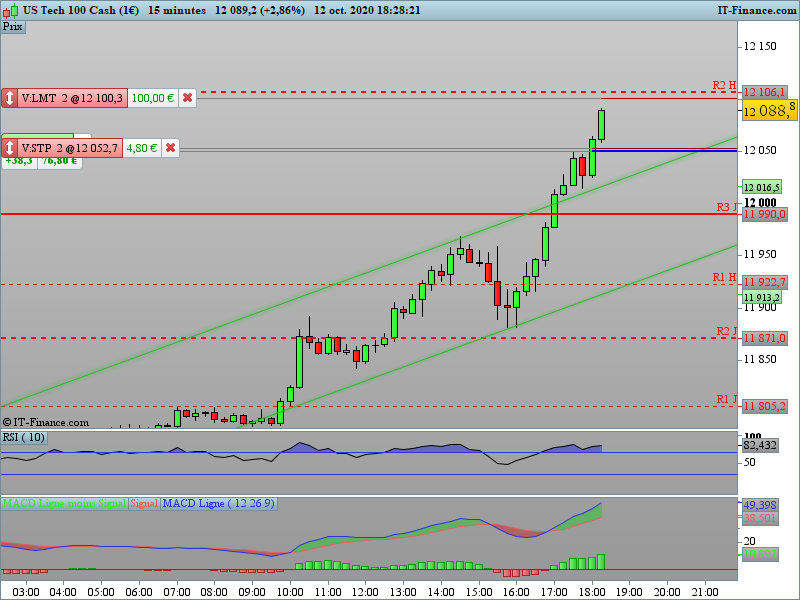The width and height of the screenshot is (800, 600).
Task: Select the V:STP 2 @12 052,7 order label
Action: coord(69,148)
